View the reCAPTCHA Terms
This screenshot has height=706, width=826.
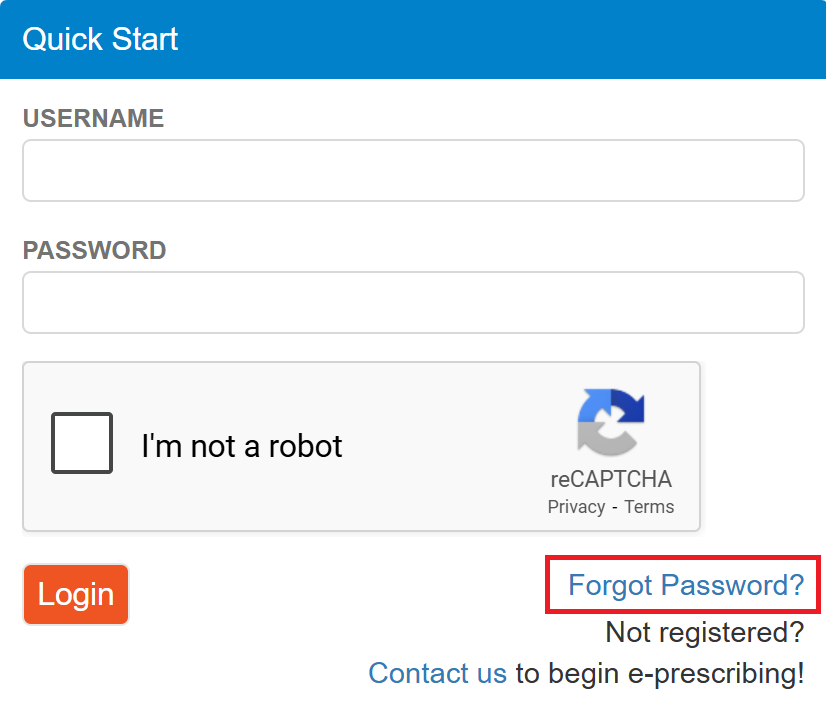click(648, 507)
